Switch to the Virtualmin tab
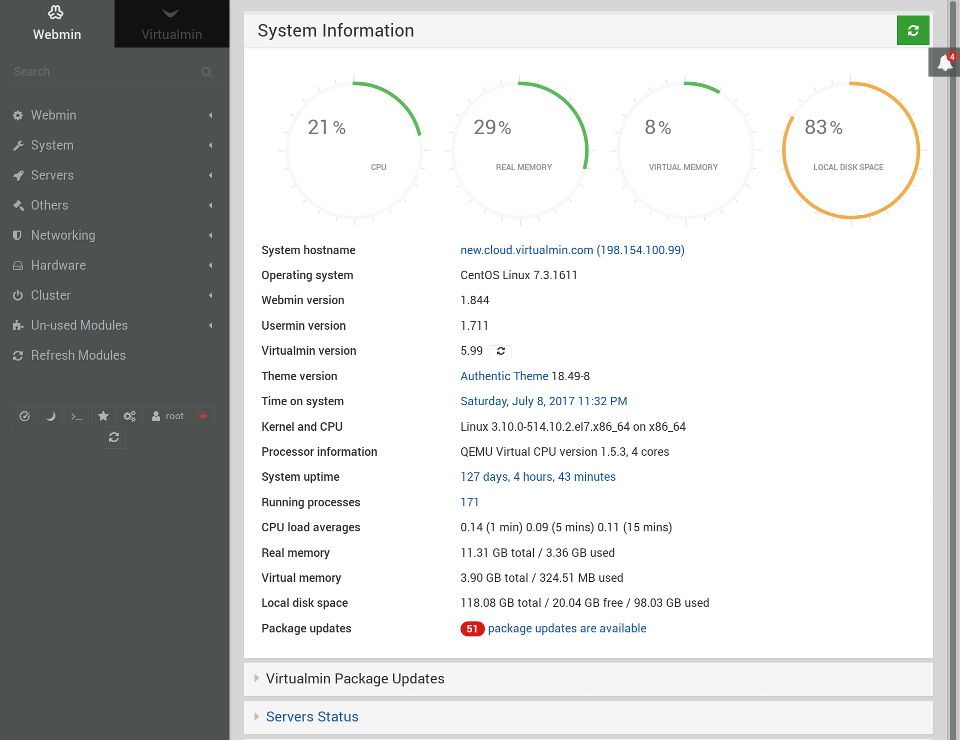This screenshot has width=960, height=740. pyautogui.click(x=172, y=23)
